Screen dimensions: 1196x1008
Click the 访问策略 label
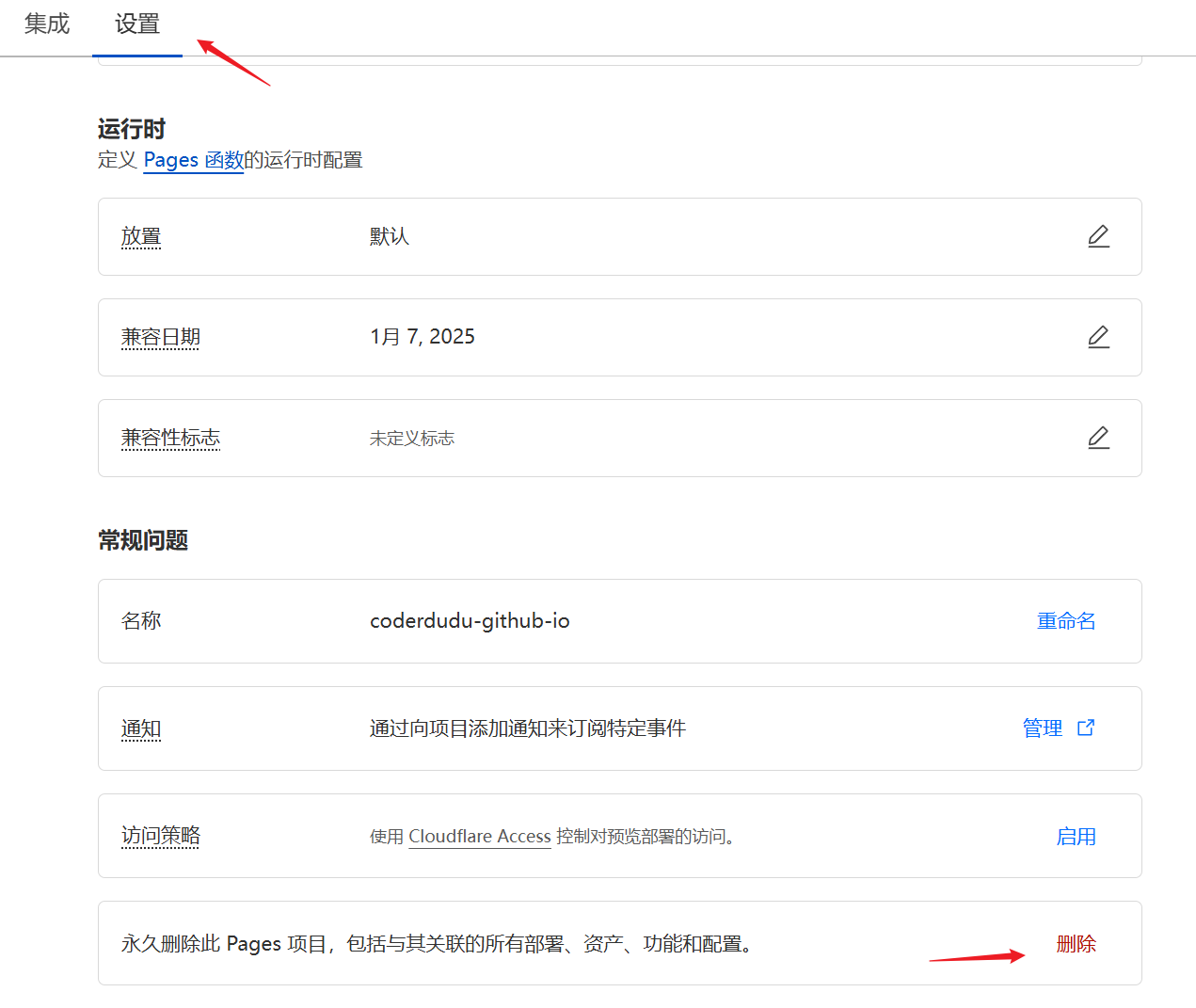point(161,836)
